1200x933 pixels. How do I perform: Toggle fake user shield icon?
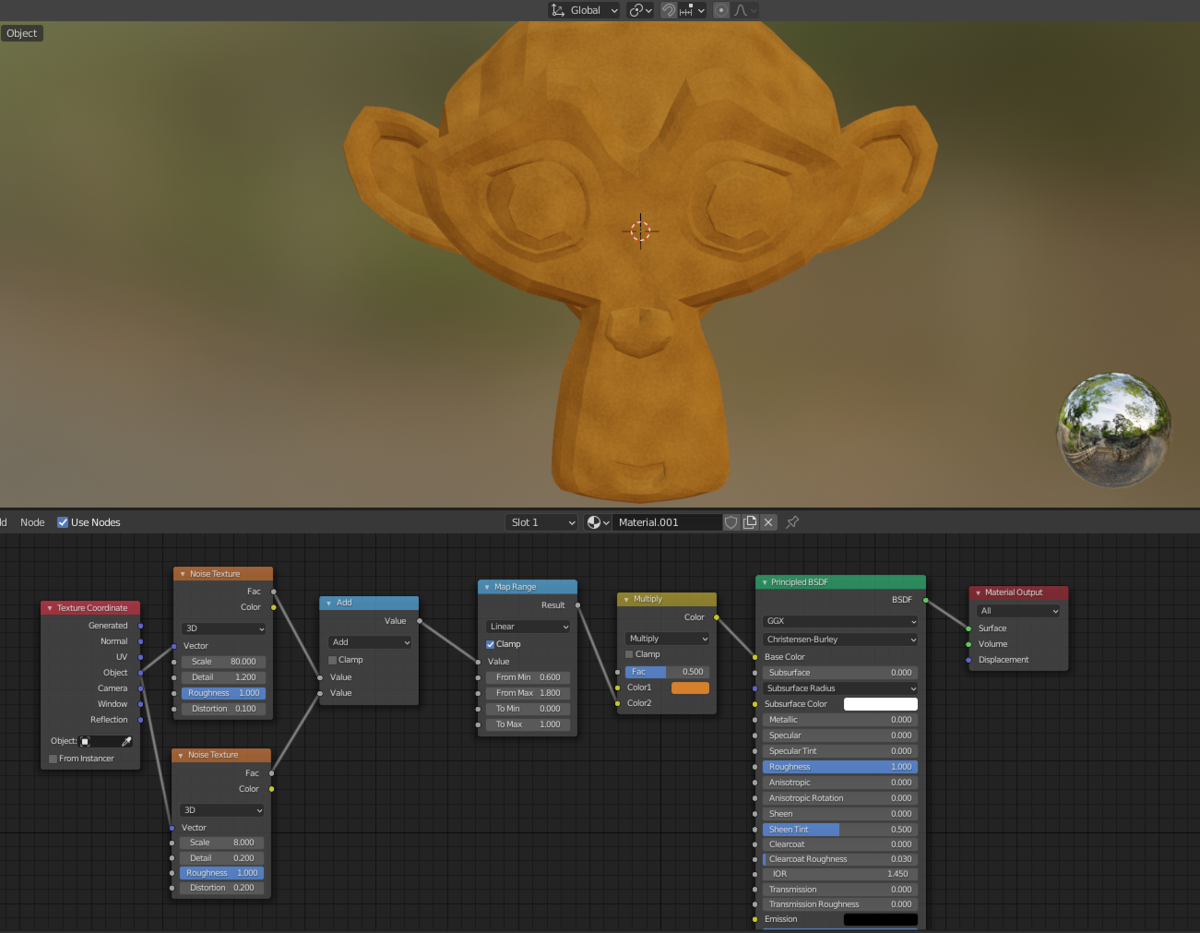731,522
